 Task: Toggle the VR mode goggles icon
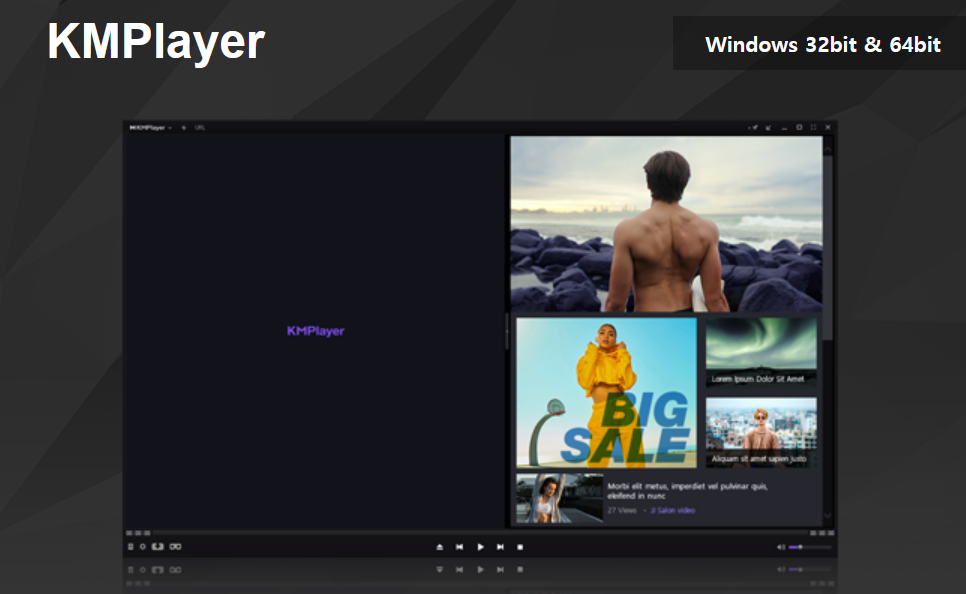click(x=176, y=547)
